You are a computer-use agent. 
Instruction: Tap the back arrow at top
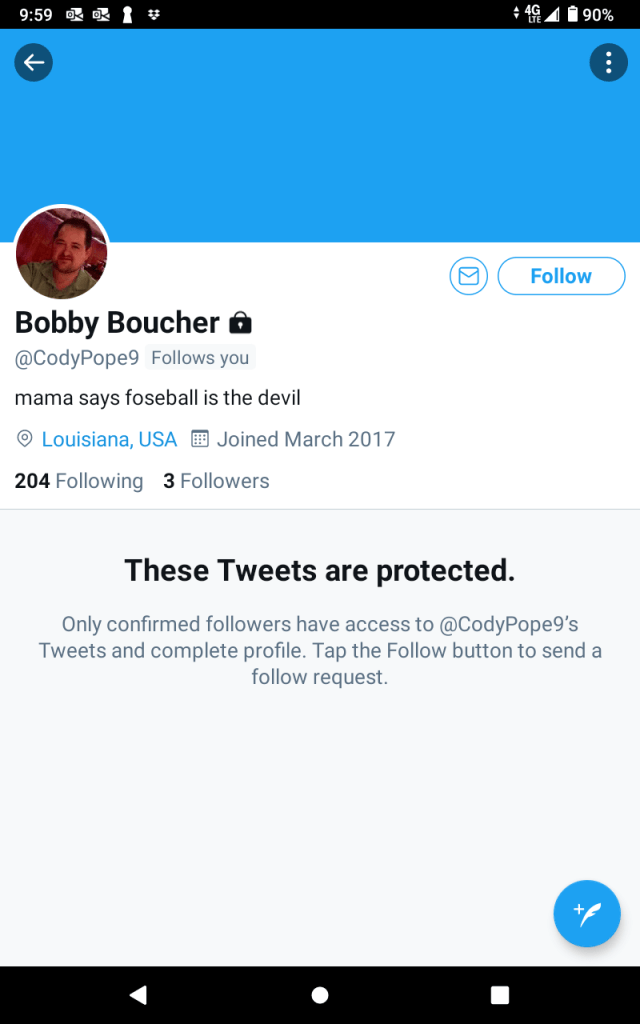tap(33, 63)
